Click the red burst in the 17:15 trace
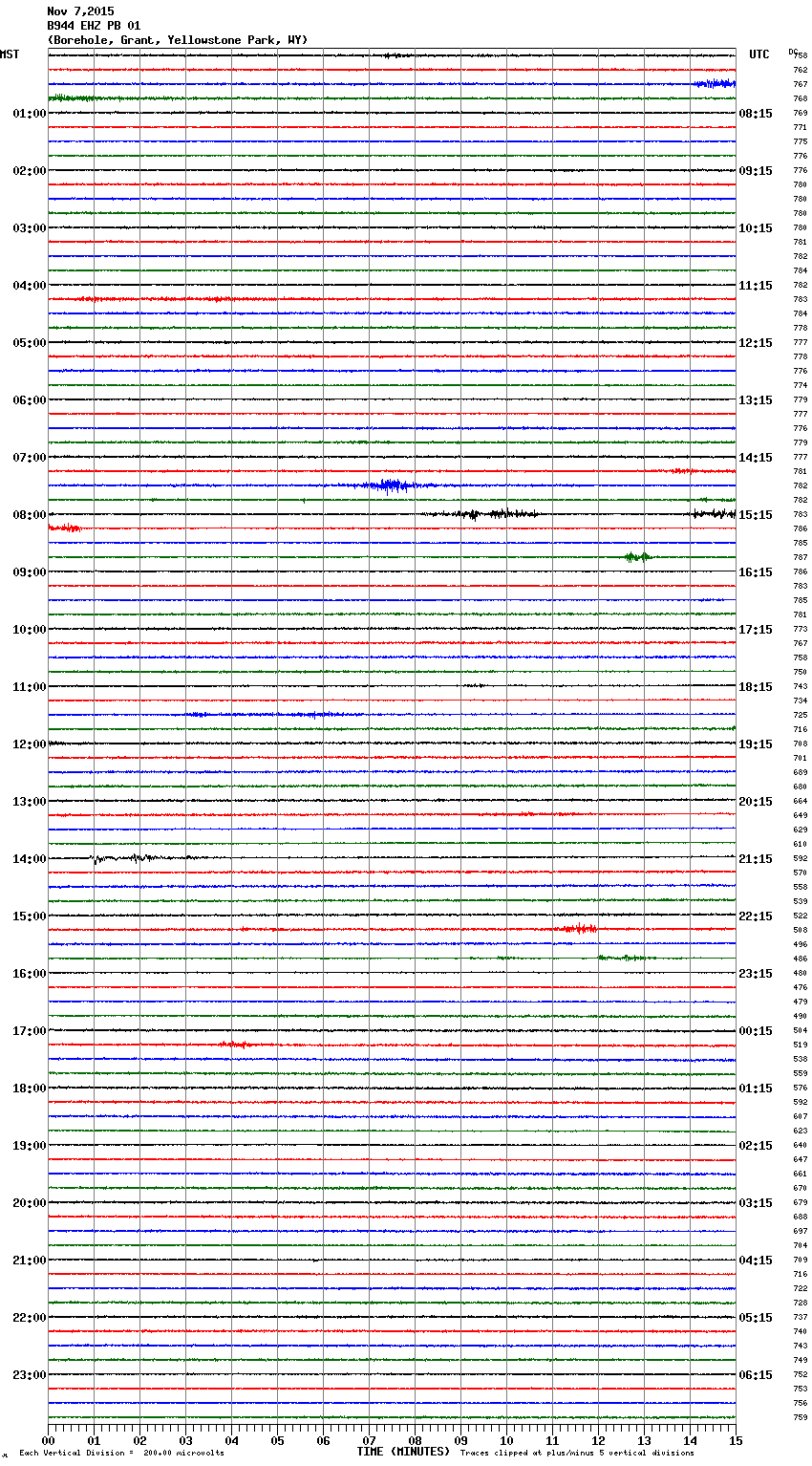 tap(235, 1045)
